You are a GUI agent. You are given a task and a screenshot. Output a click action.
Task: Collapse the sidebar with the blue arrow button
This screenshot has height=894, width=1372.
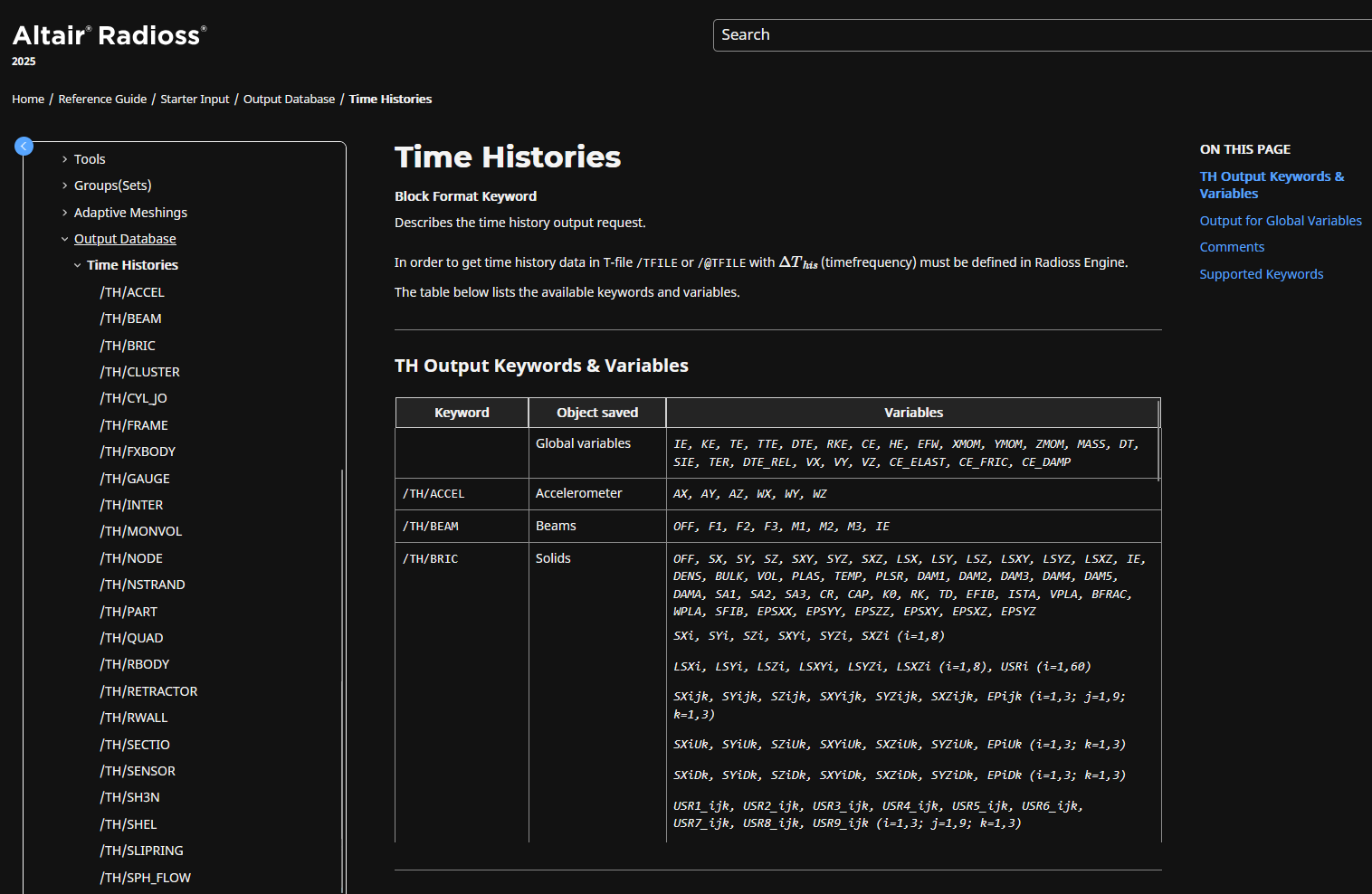[x=24, y=146]
